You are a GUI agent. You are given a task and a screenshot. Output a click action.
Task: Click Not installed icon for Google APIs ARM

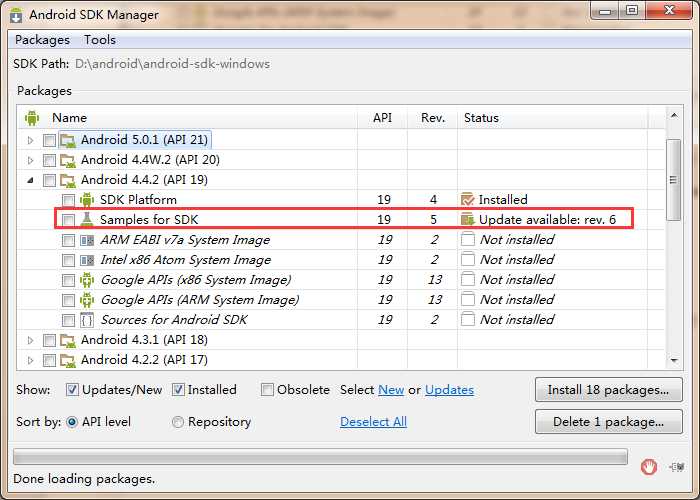point(467,300)
